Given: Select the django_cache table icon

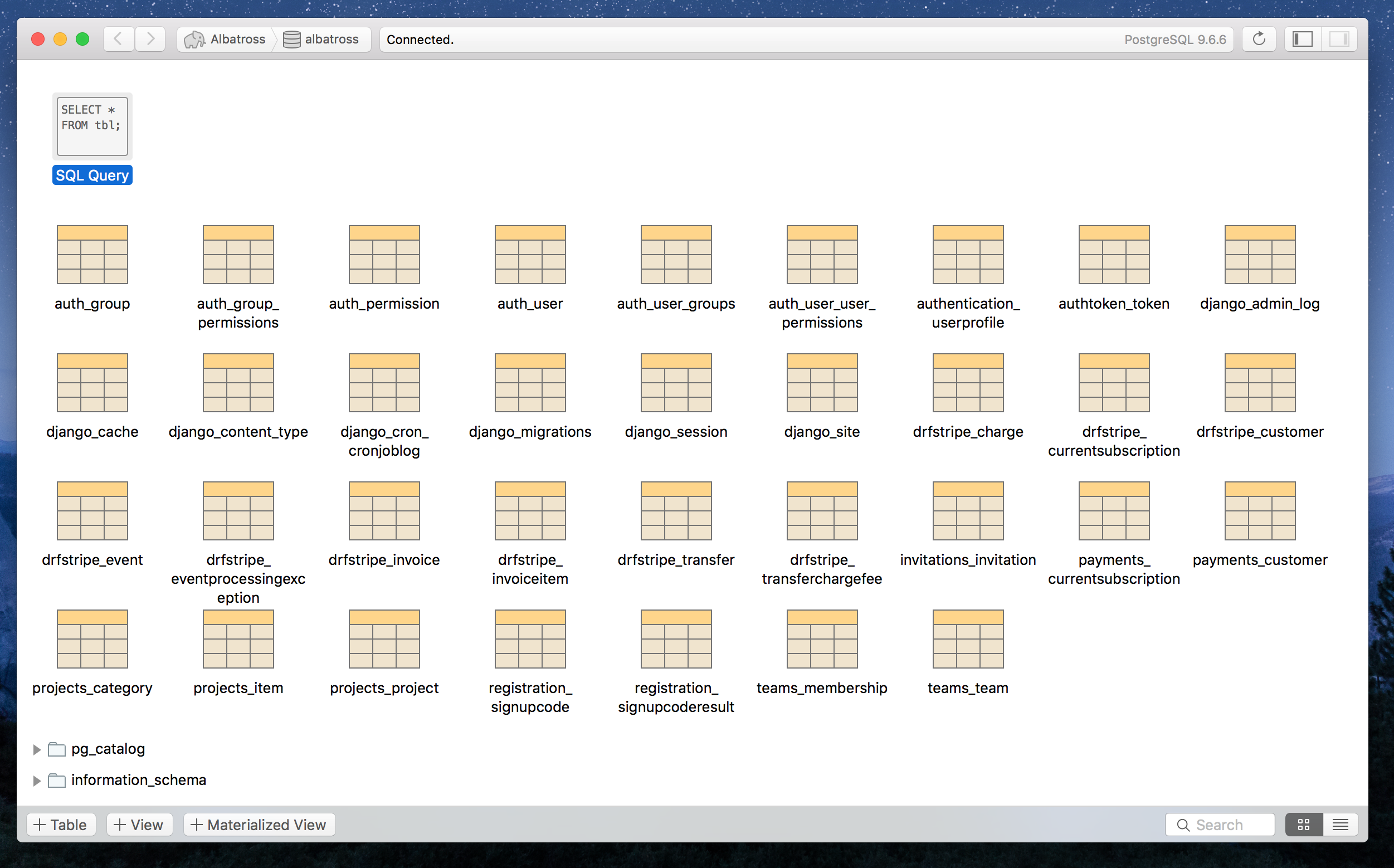Looking at the screenshot, I should [x=92, y=382].
